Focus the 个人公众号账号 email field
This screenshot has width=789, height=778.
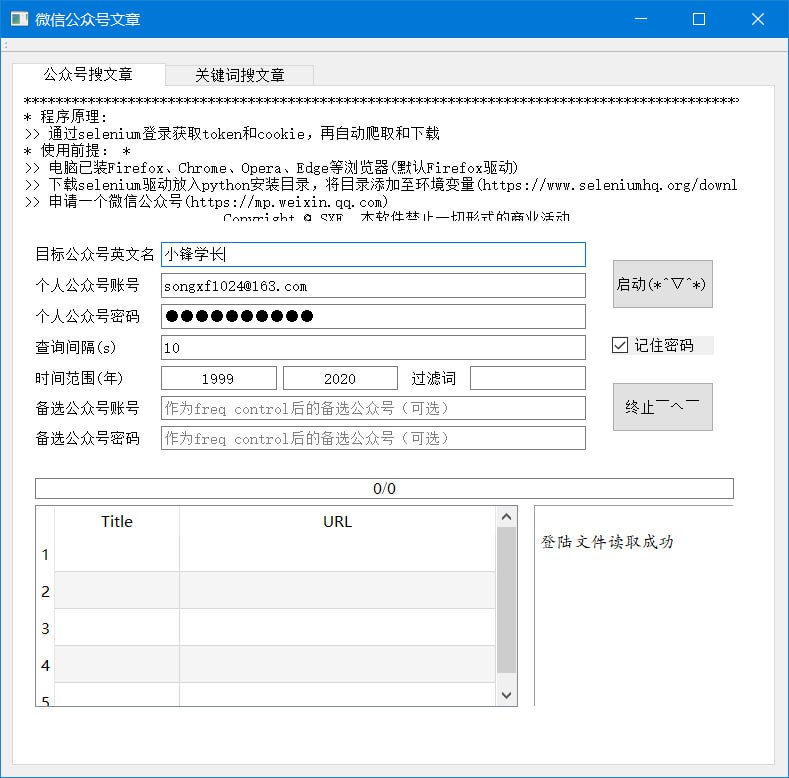click(373, 286)
